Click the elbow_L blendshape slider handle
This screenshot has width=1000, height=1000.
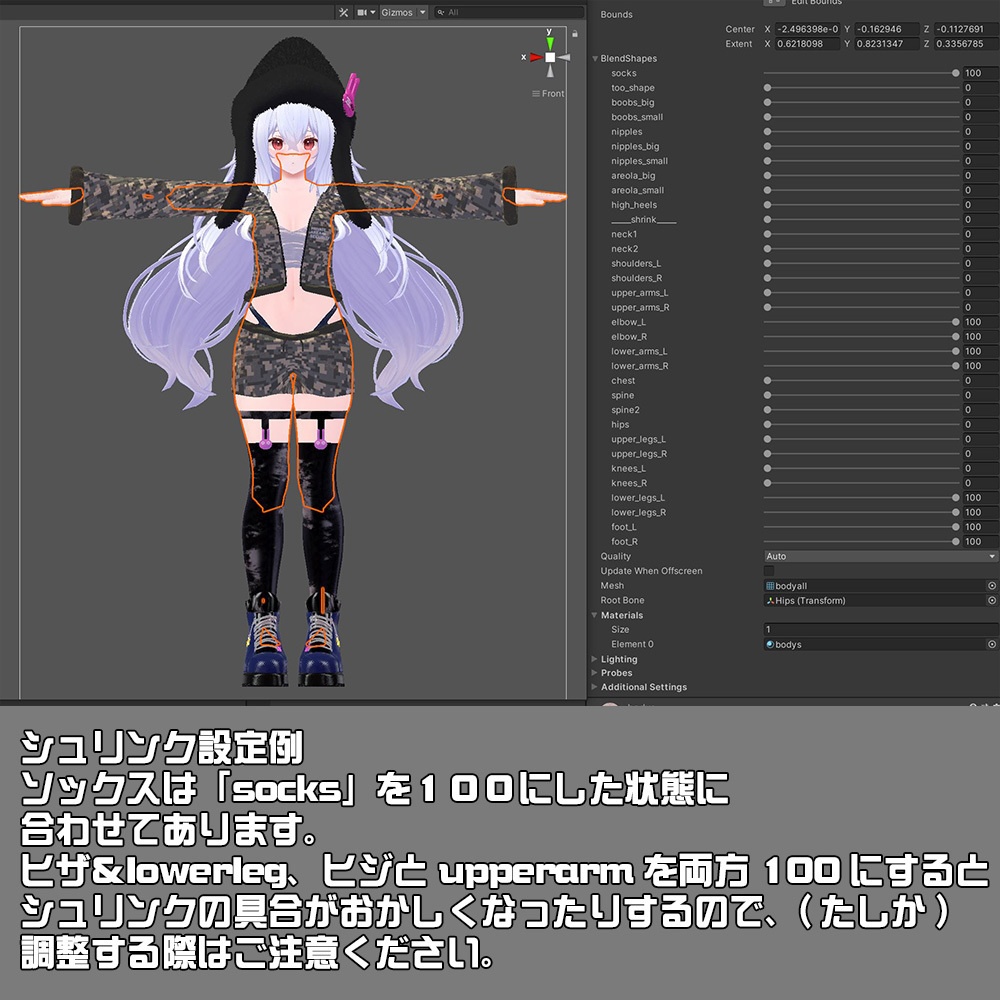click(955, 322)
